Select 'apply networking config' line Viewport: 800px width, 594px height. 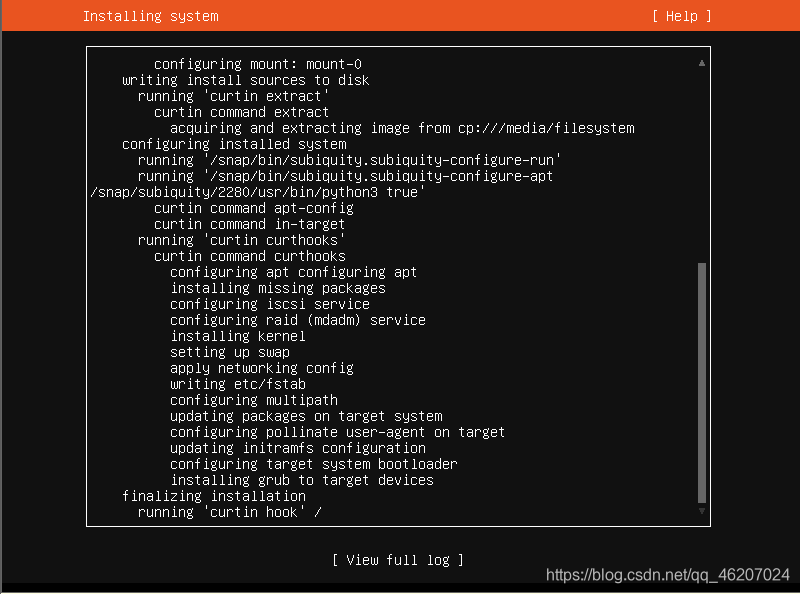[262, 368]
